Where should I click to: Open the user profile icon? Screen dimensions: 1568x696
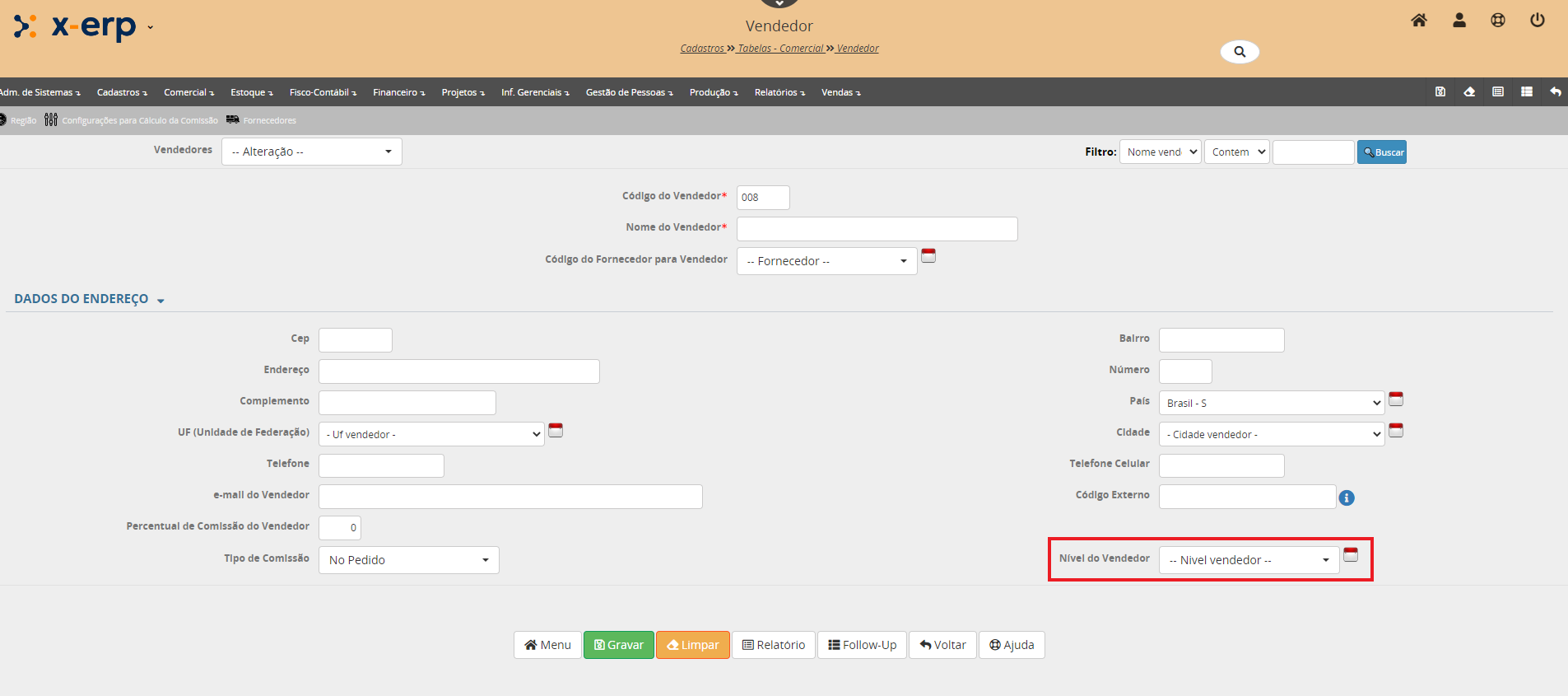[1459, 21]
